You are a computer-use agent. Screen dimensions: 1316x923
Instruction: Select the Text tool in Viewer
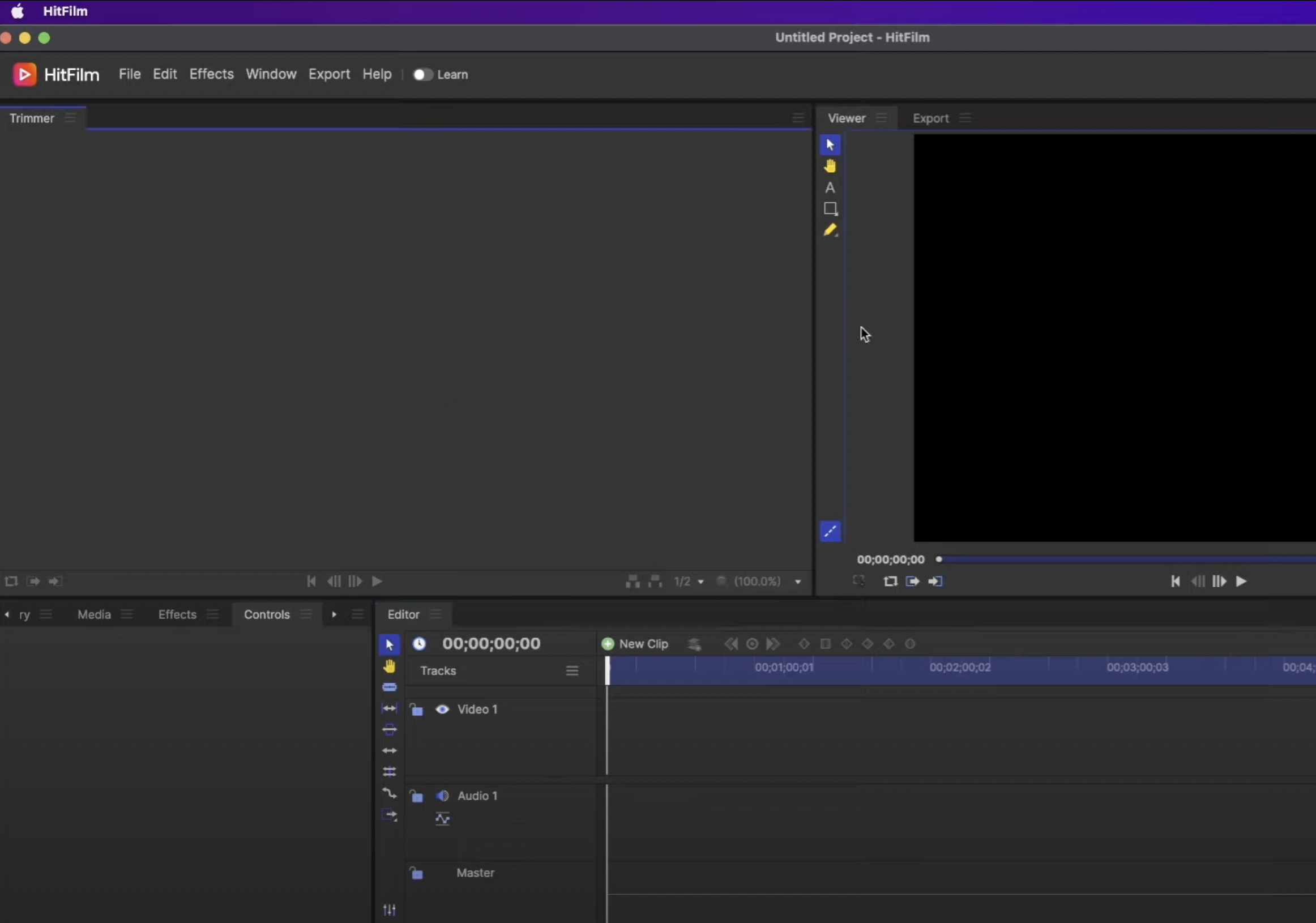click(x=830, y=187)
